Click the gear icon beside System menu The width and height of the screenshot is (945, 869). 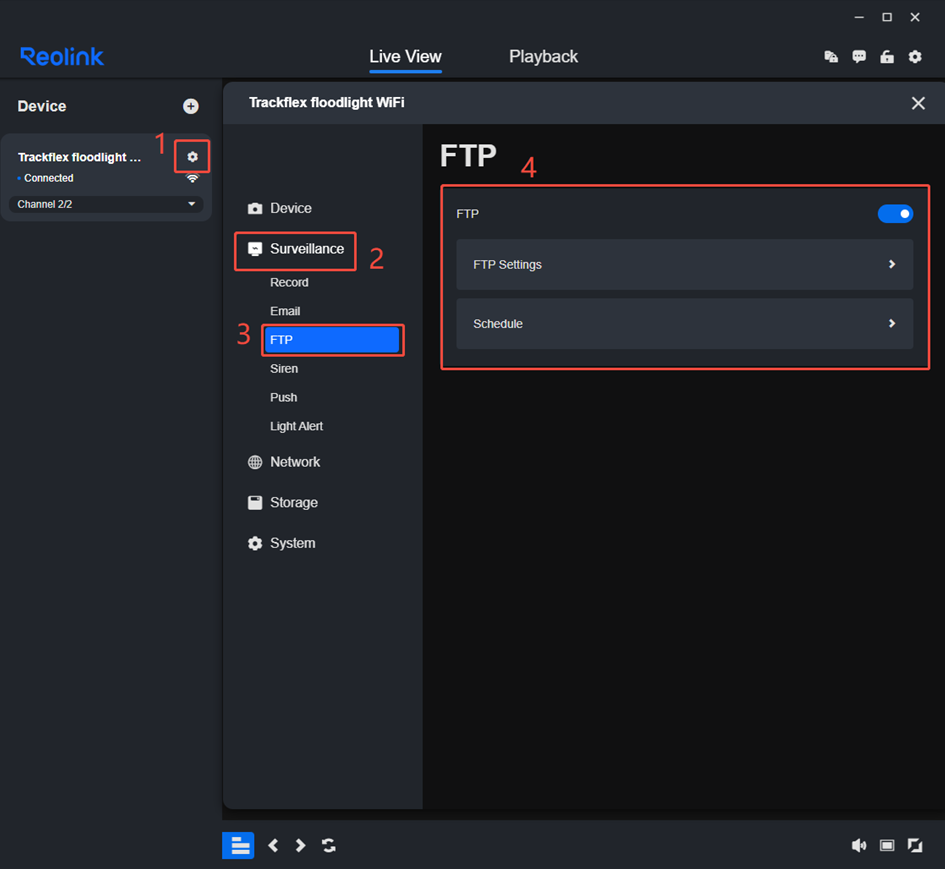[255, 543]
